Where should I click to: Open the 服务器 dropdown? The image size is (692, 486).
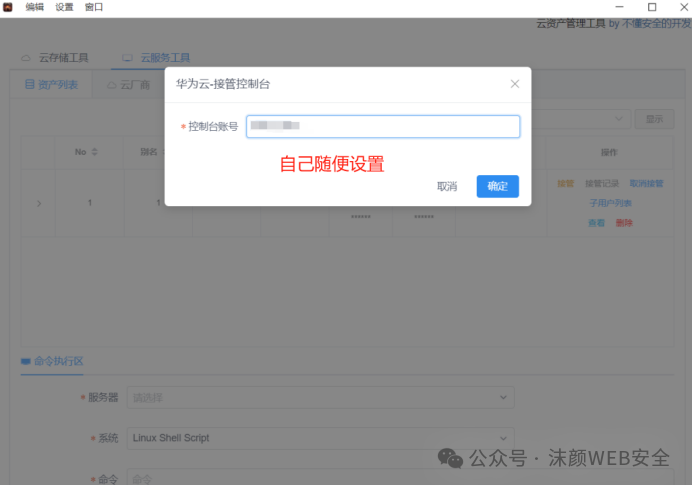pos(320,398)
